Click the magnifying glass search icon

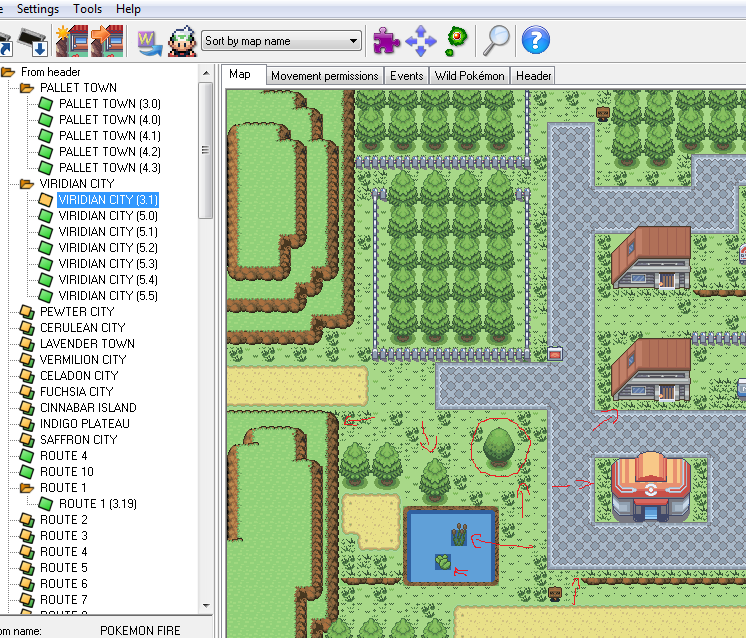[496, 41]
